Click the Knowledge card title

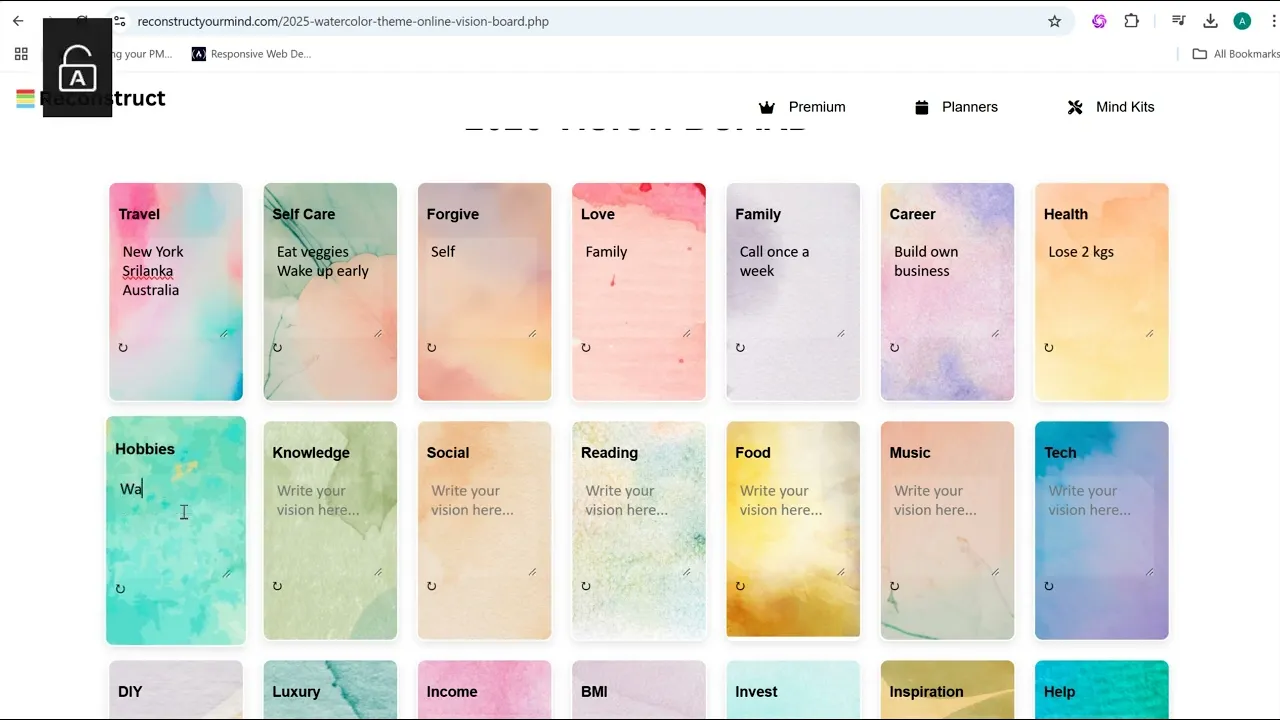point(311,453)
